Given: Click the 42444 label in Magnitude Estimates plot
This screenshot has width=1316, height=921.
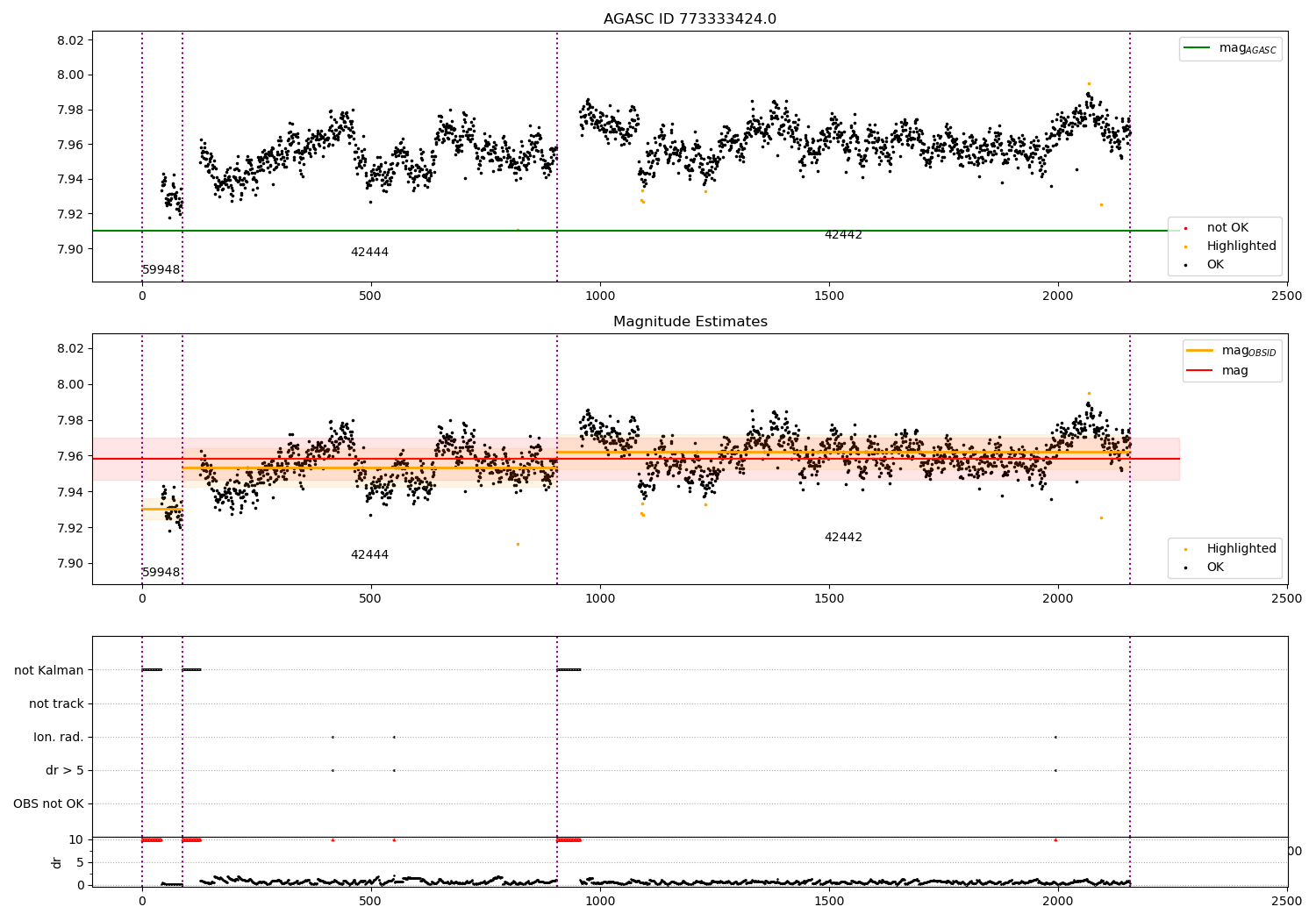Looking at the screenshot, I should pyautogui.click(x=369, y=555).
